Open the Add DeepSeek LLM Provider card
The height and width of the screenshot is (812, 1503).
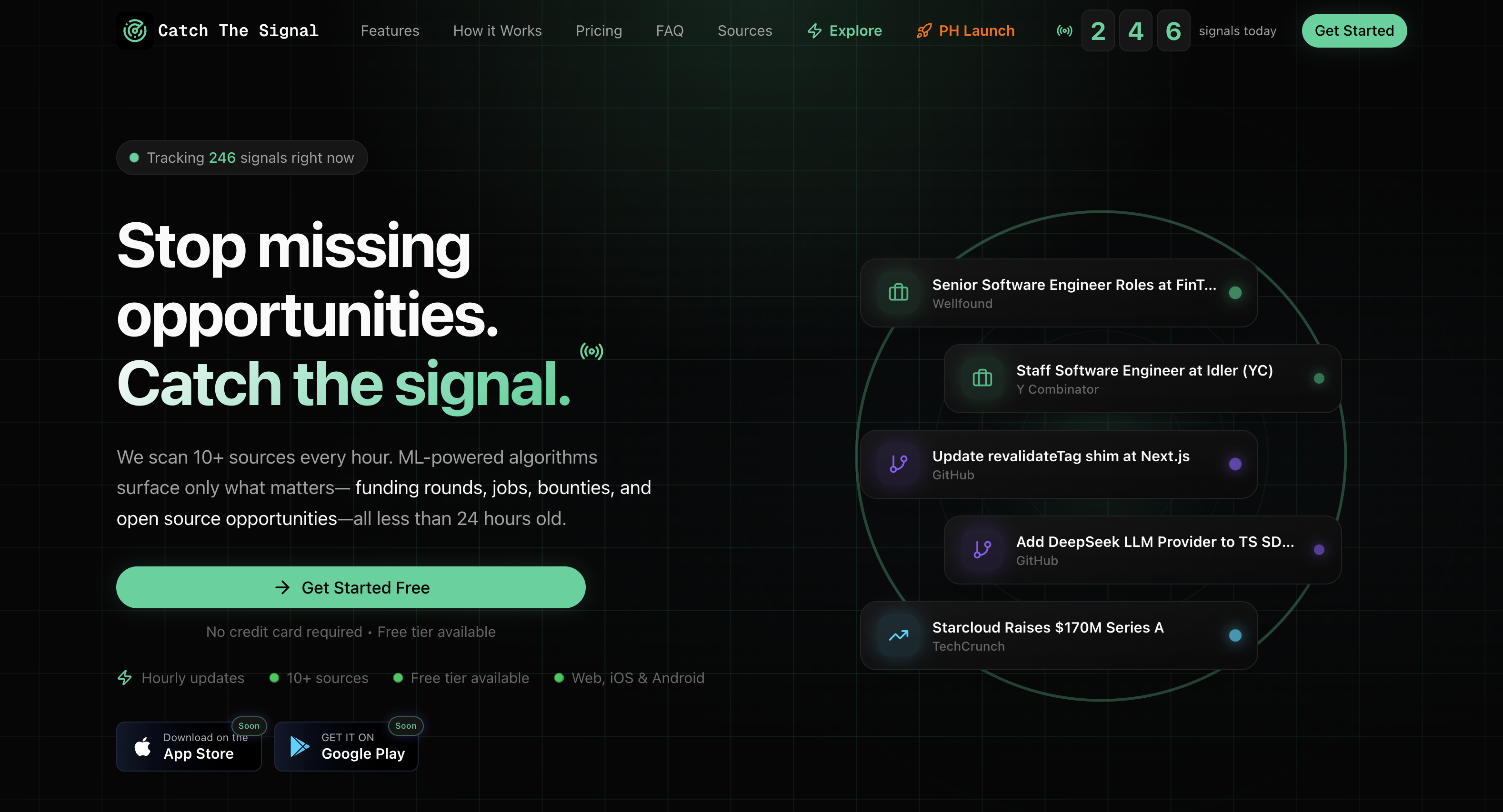pyautogui.click(x=1142, y=549)
